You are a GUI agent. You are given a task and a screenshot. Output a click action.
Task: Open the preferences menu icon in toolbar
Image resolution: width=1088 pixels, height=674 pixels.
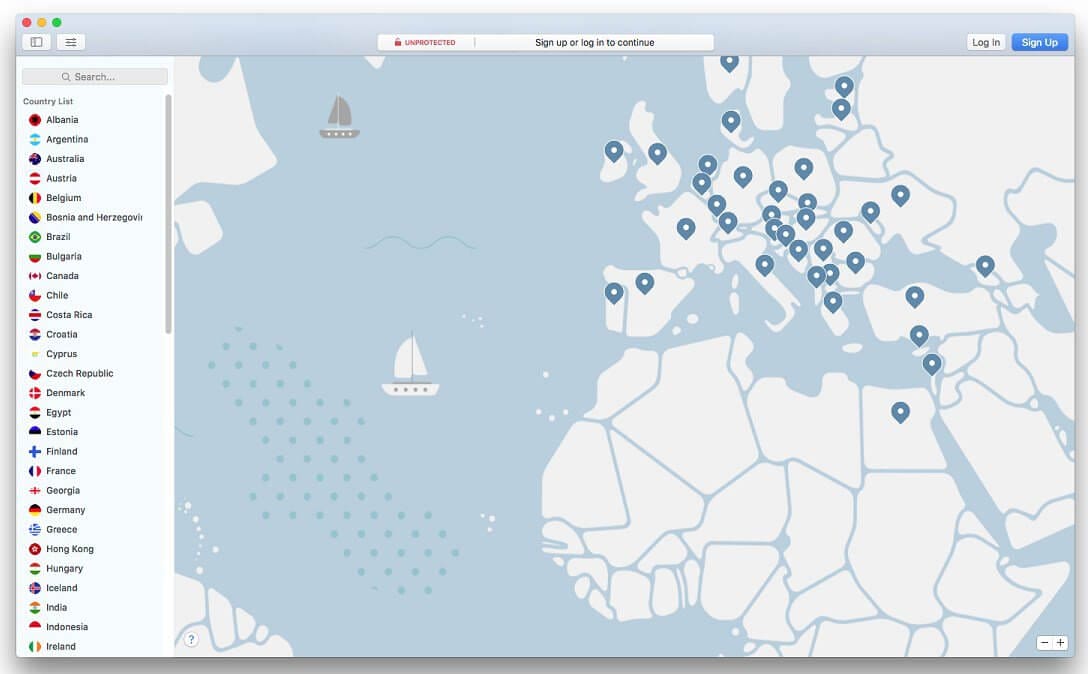pos(70,42)
